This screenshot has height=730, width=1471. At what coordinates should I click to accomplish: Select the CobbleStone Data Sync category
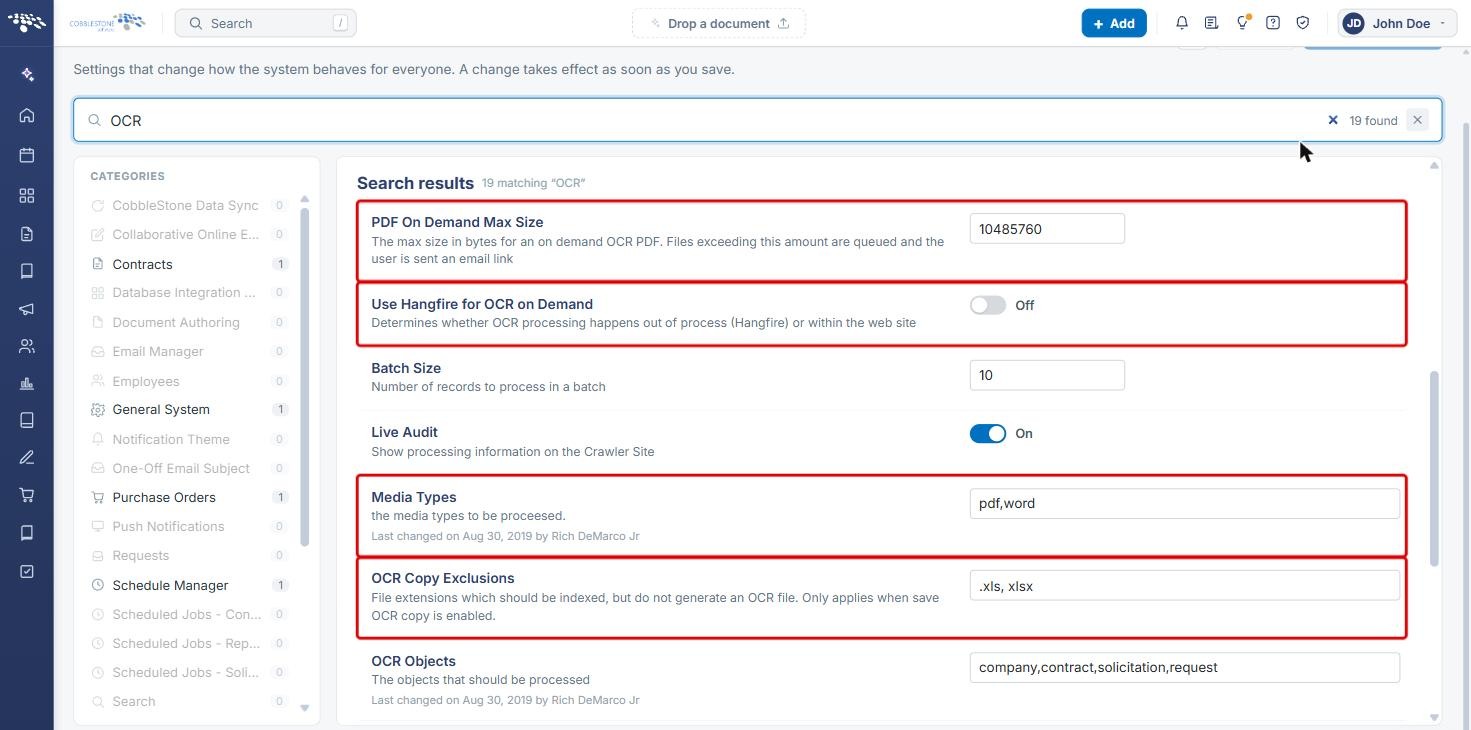point(190,205)
